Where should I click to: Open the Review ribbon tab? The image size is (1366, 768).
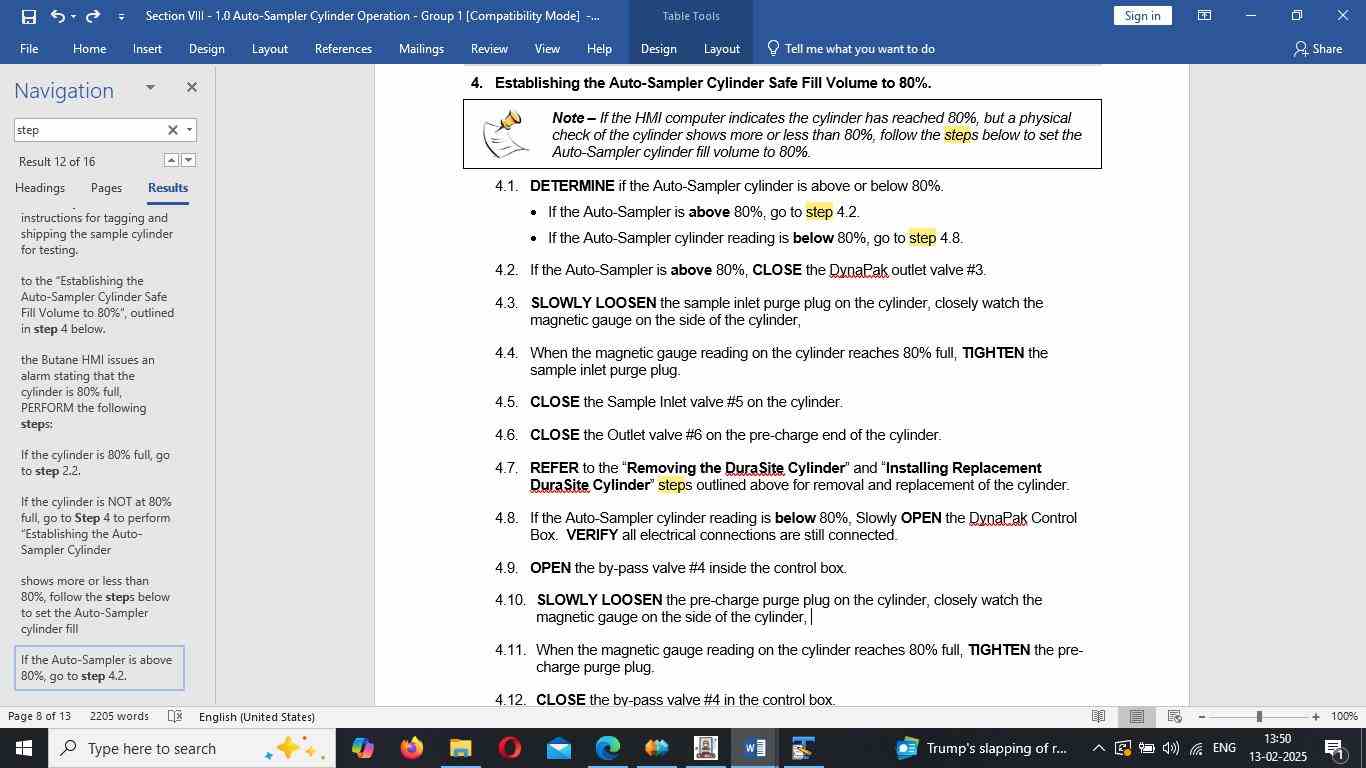tap(489, 48)
